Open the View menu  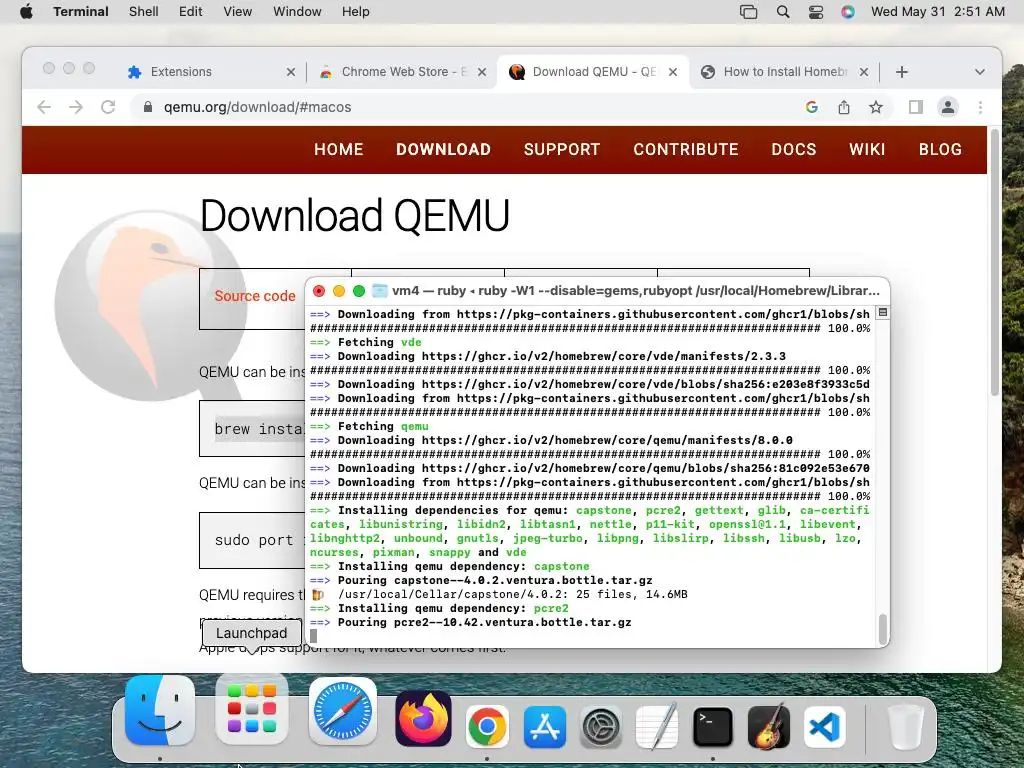point(238,12)
